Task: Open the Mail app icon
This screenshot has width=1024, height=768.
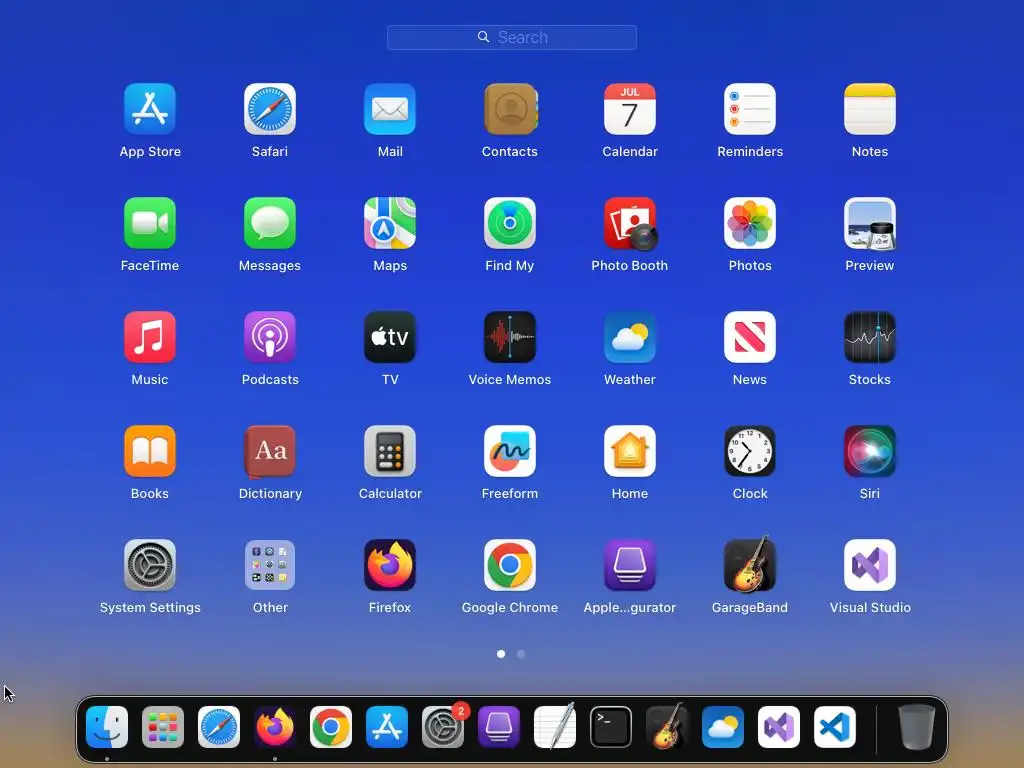Action: pos(390,108)
